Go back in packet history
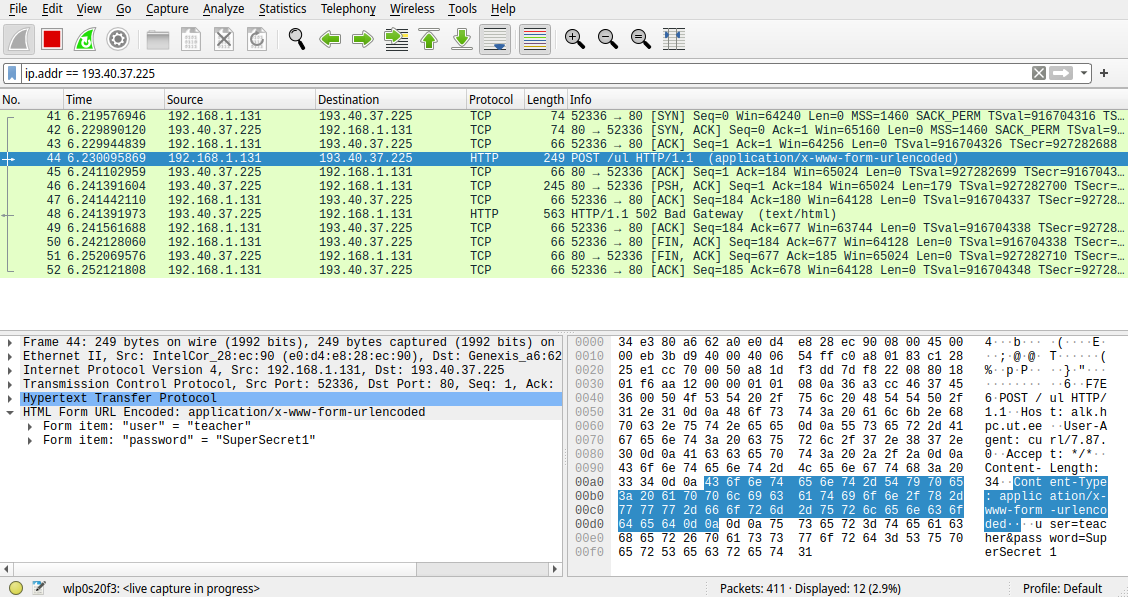This screenshot has width=1128, height=597. [330, 39]
